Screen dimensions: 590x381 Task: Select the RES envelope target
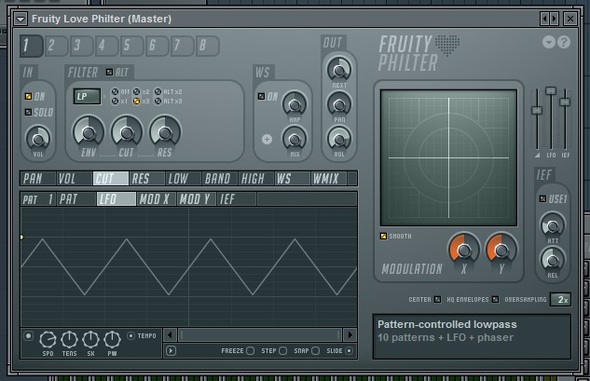pyautogui.click(x=147, y=178)
